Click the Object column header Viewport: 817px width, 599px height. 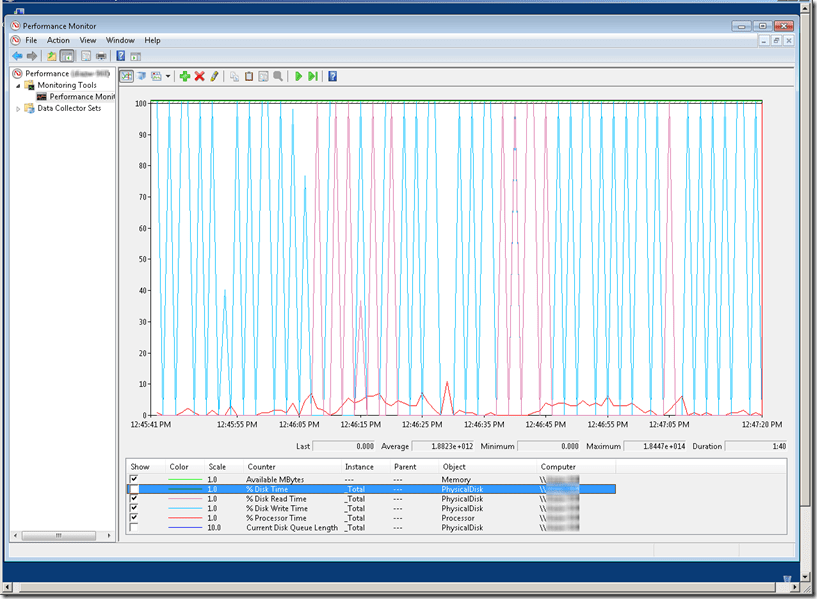(454, 467)
